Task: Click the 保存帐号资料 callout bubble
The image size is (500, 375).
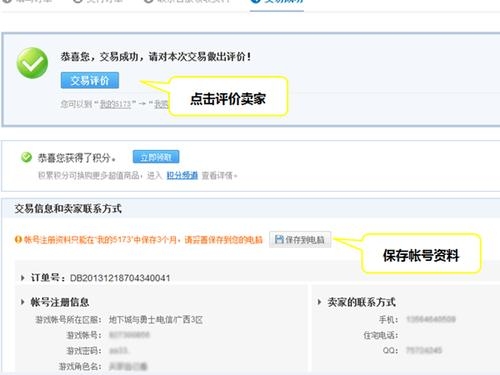Action: coord(421,254)
